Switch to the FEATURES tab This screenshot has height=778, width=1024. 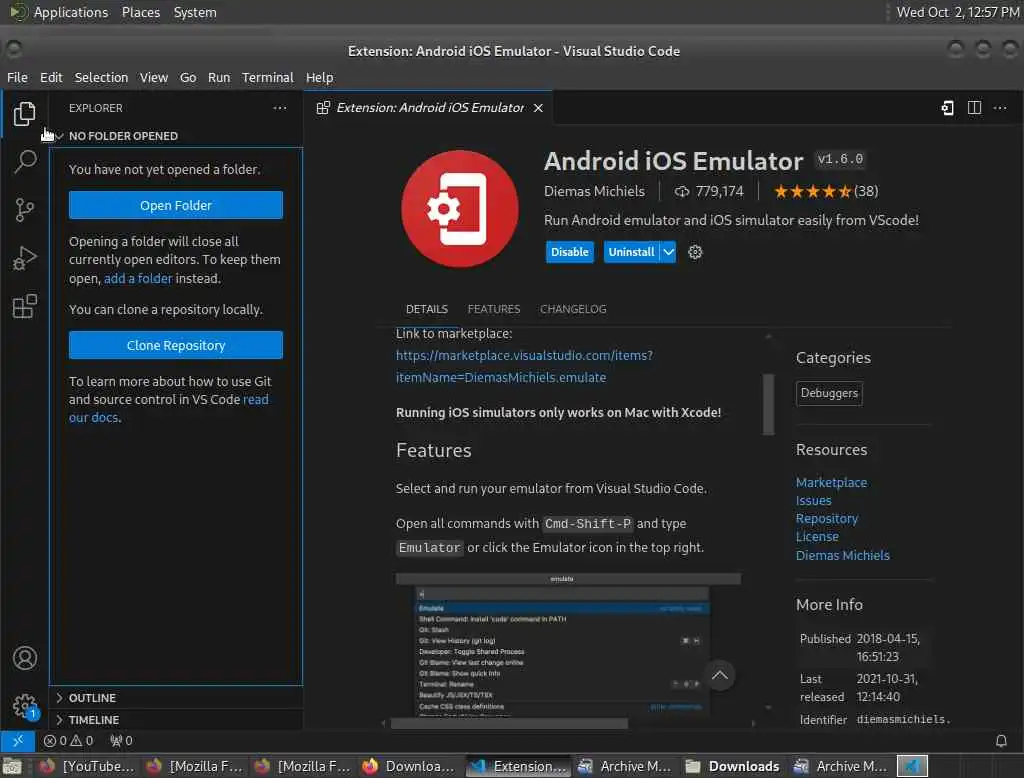494,309
